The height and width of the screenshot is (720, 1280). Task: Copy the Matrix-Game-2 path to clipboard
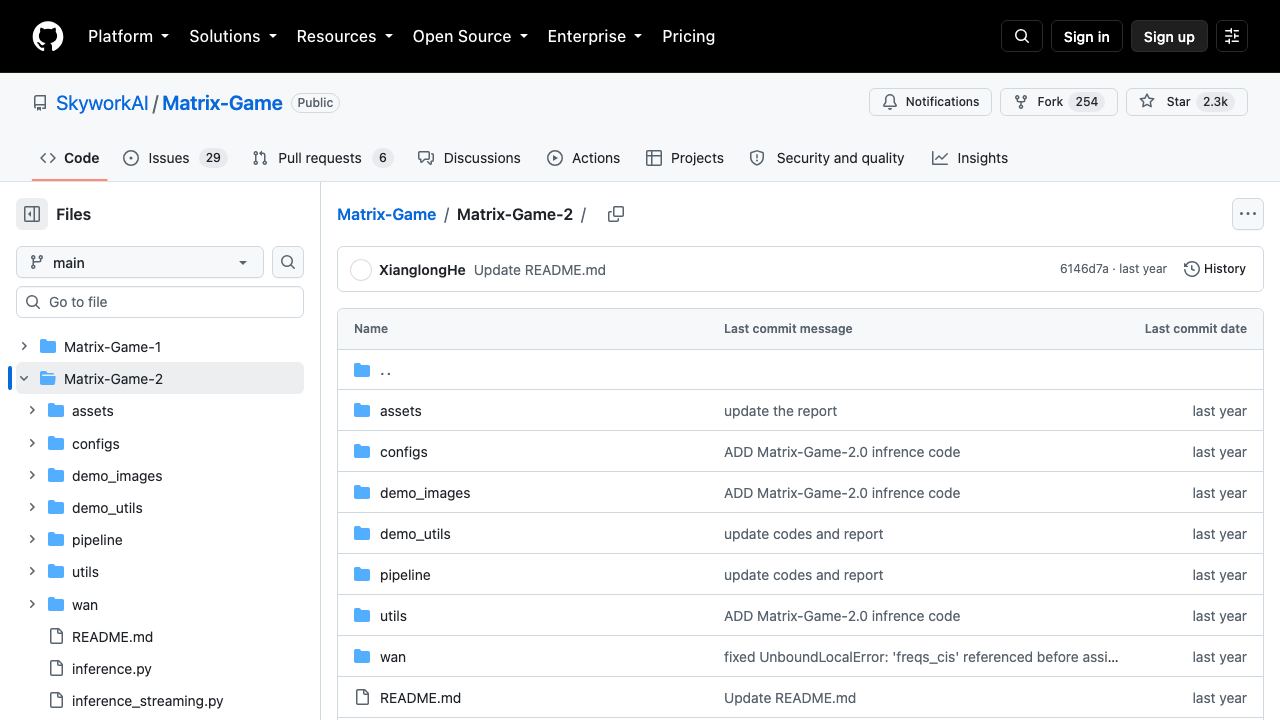point(616,214)
